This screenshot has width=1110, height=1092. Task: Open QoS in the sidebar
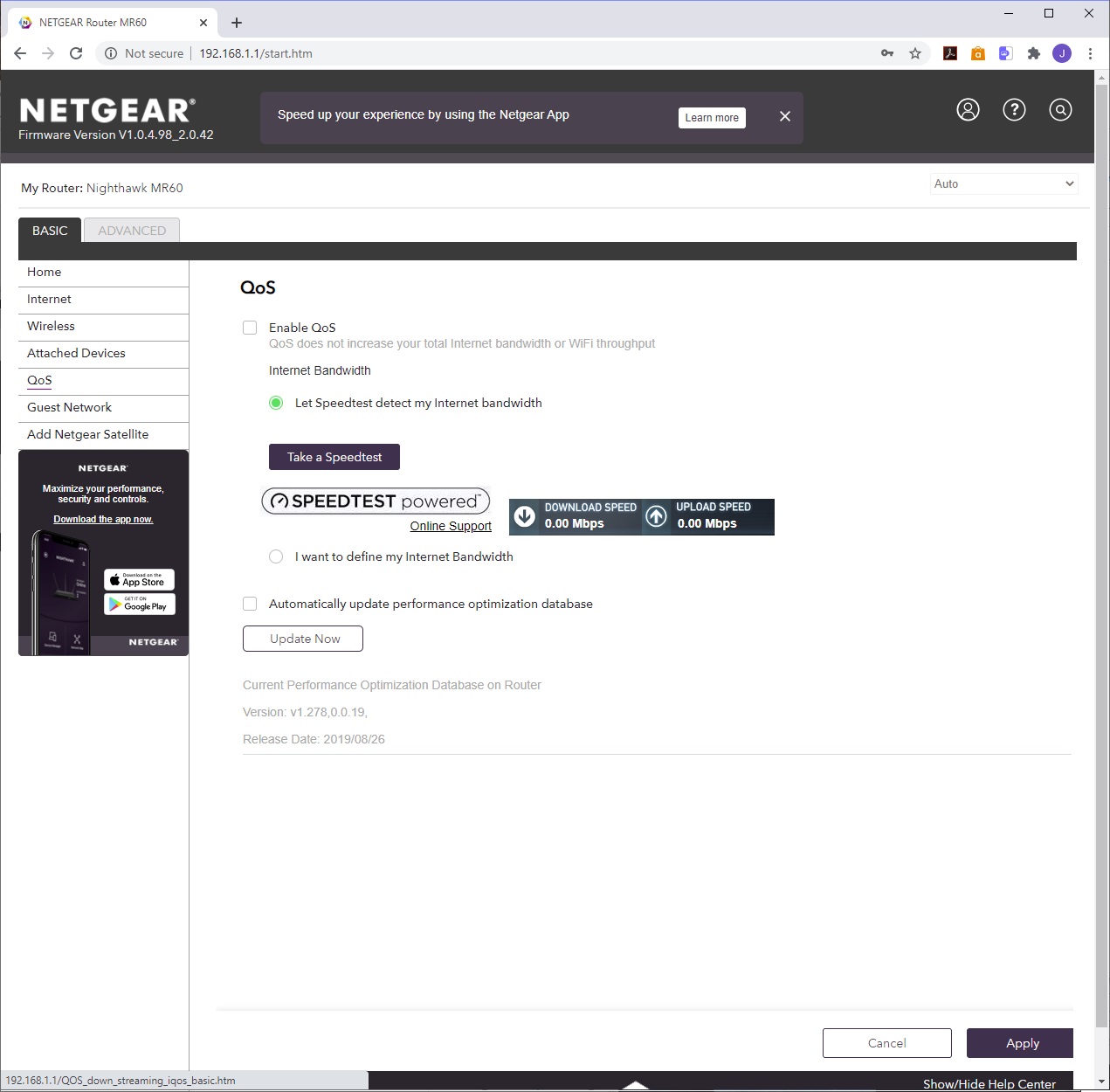[103, 381]
